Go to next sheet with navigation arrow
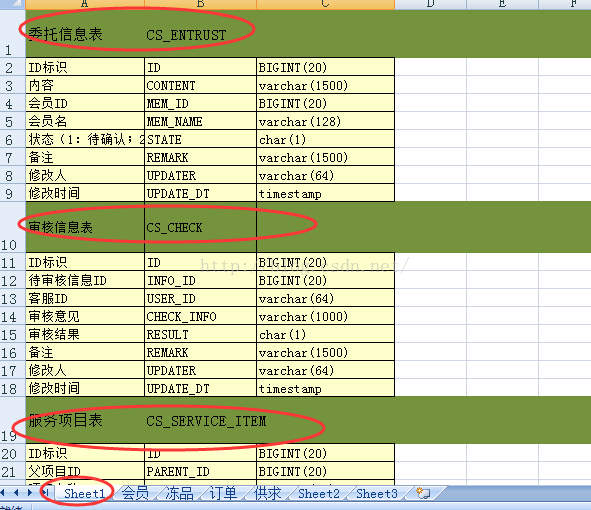Screen dimensions: 591x510 point(30,492)
